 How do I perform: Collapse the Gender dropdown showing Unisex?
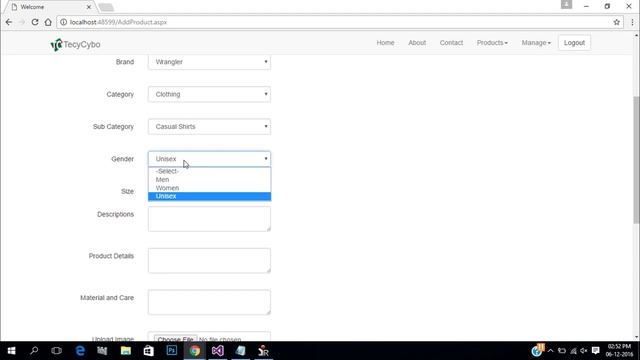(209, 159)
